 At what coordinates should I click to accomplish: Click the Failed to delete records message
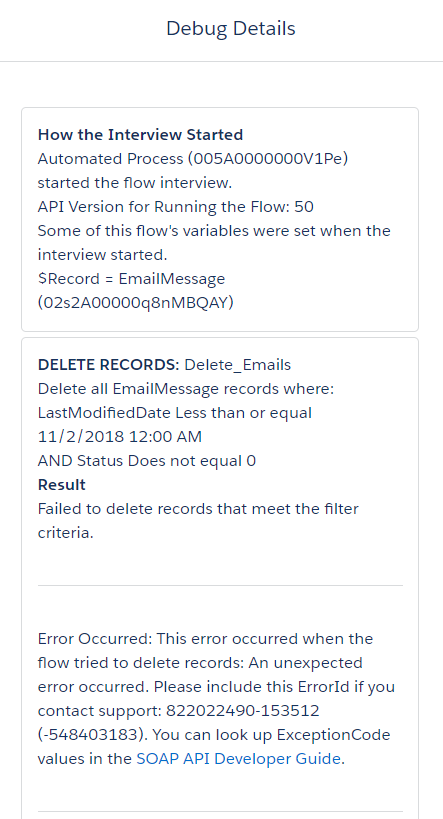point(198,521)
